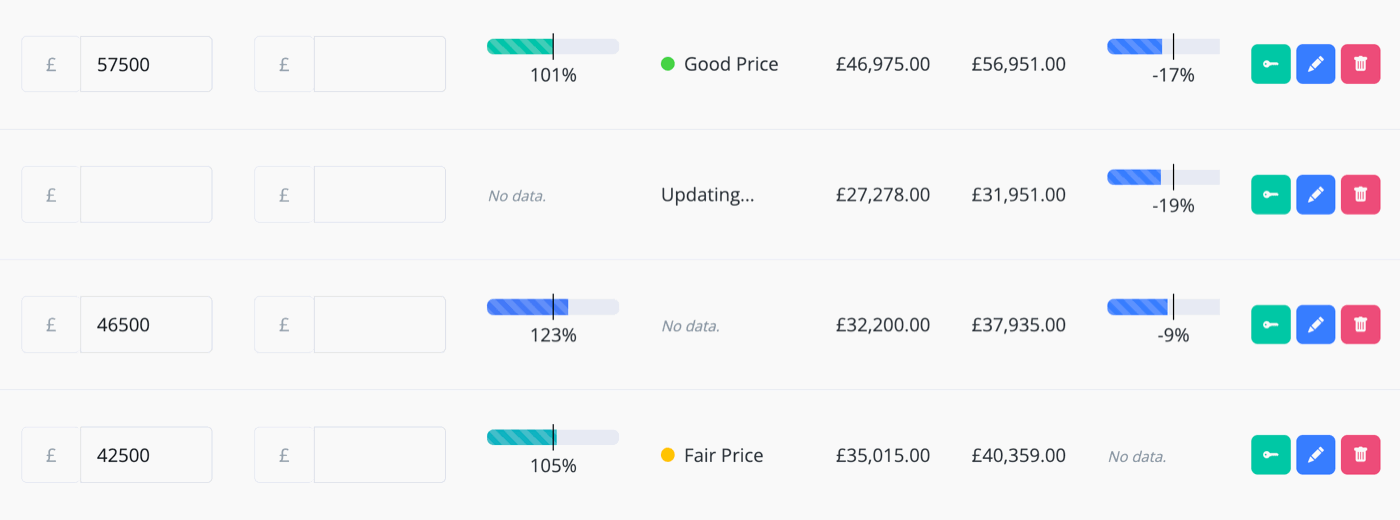Click the 101% progress bar

click(553, 46)
